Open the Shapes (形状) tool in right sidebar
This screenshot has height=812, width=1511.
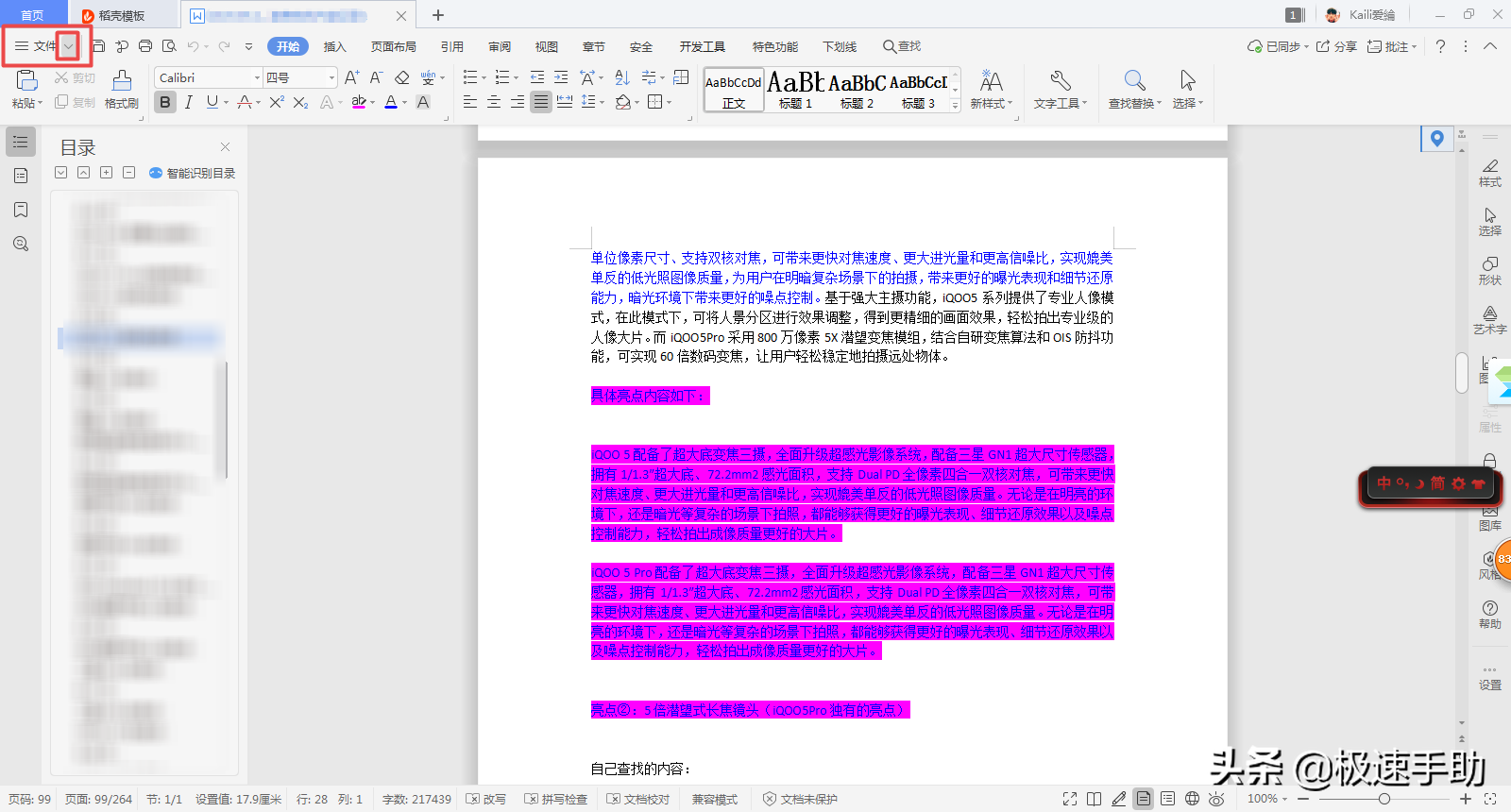(1490, 270)
